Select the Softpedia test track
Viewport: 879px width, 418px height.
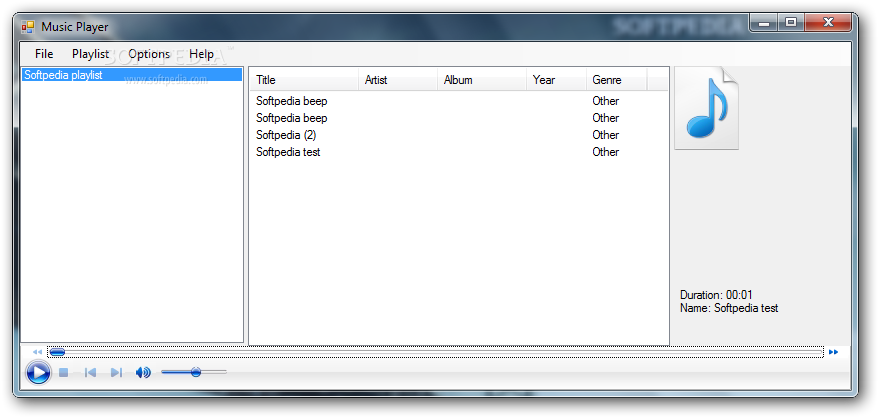tap(288, 151)
